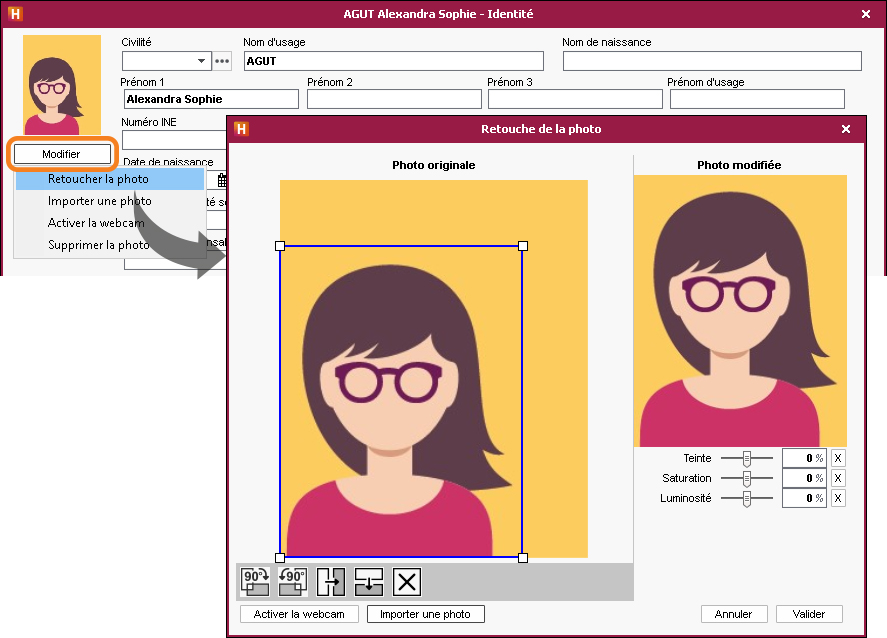The height and width of the screenshot is (638, 887).
Task: Click the Teinte percentage field
Action: click(x=804, y=458)
